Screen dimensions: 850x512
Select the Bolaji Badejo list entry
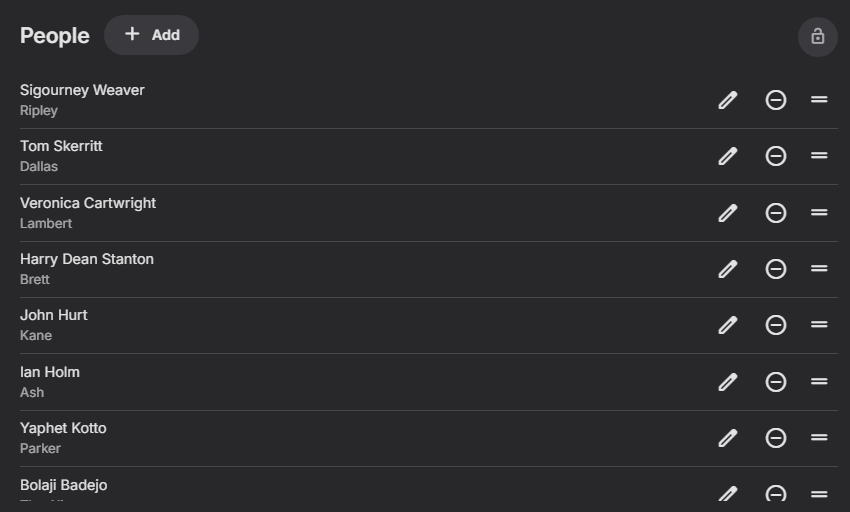429,490
